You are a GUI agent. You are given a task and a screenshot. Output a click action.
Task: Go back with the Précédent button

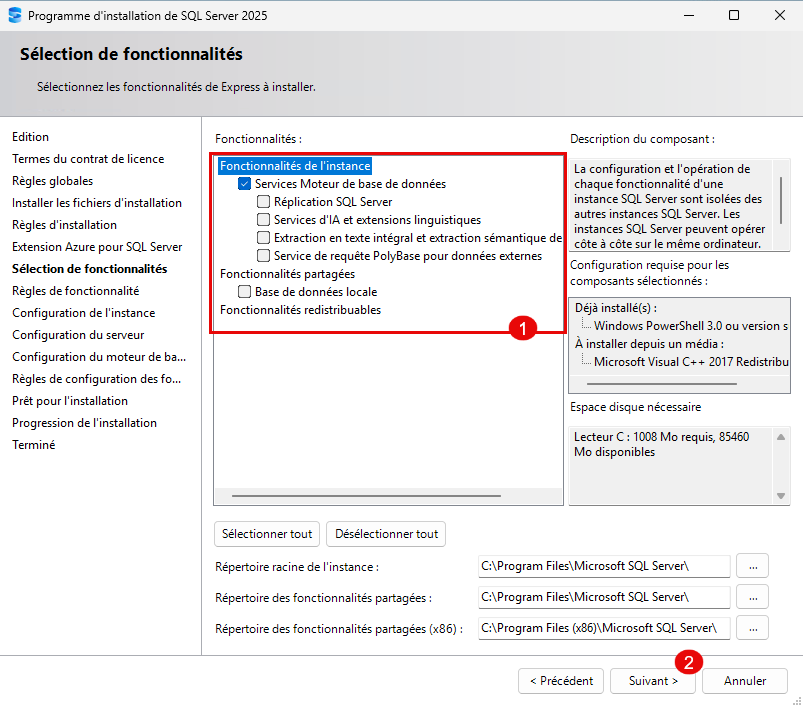[x=561, y=681]
